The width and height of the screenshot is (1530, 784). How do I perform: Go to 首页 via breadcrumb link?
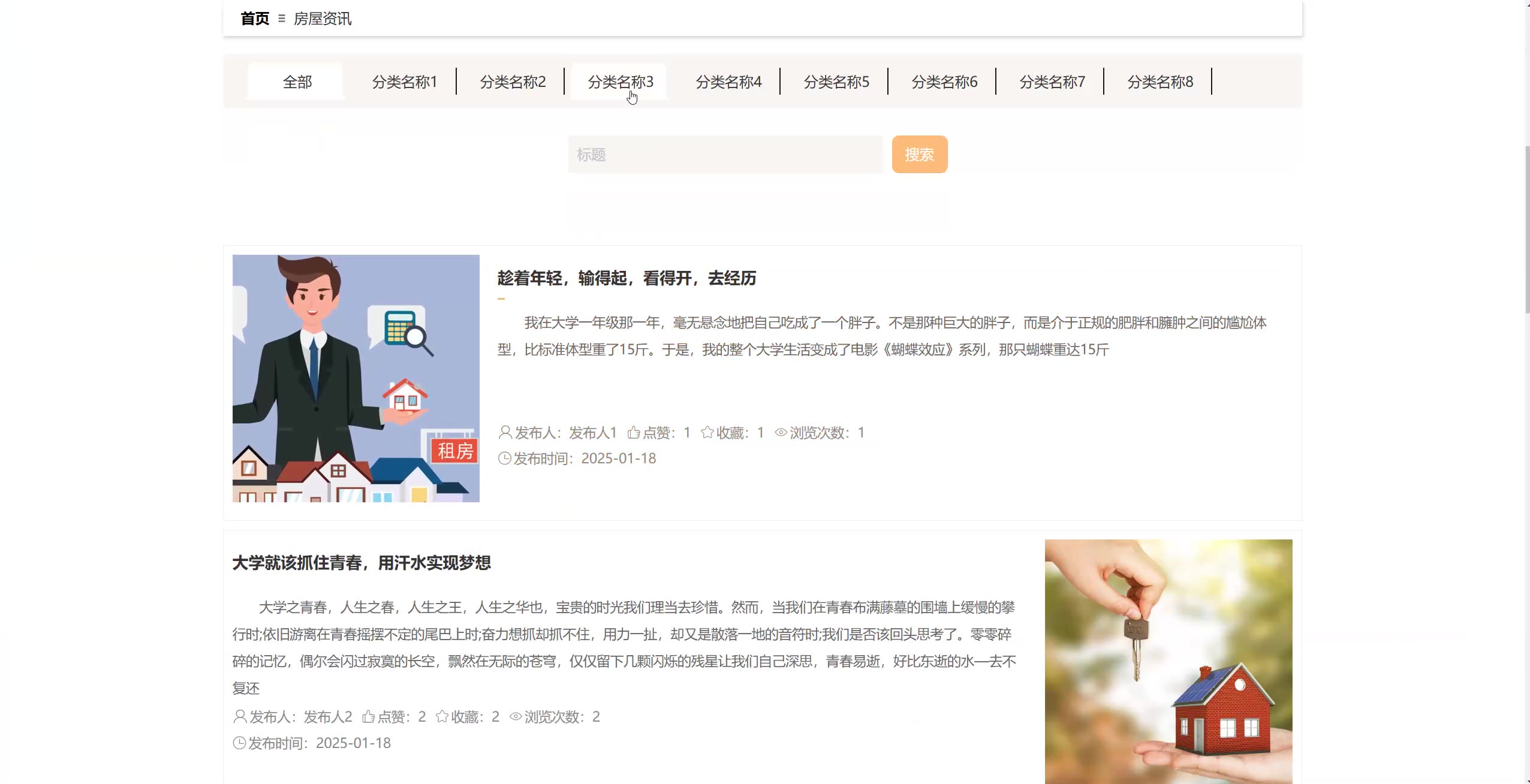pos(255,19)
